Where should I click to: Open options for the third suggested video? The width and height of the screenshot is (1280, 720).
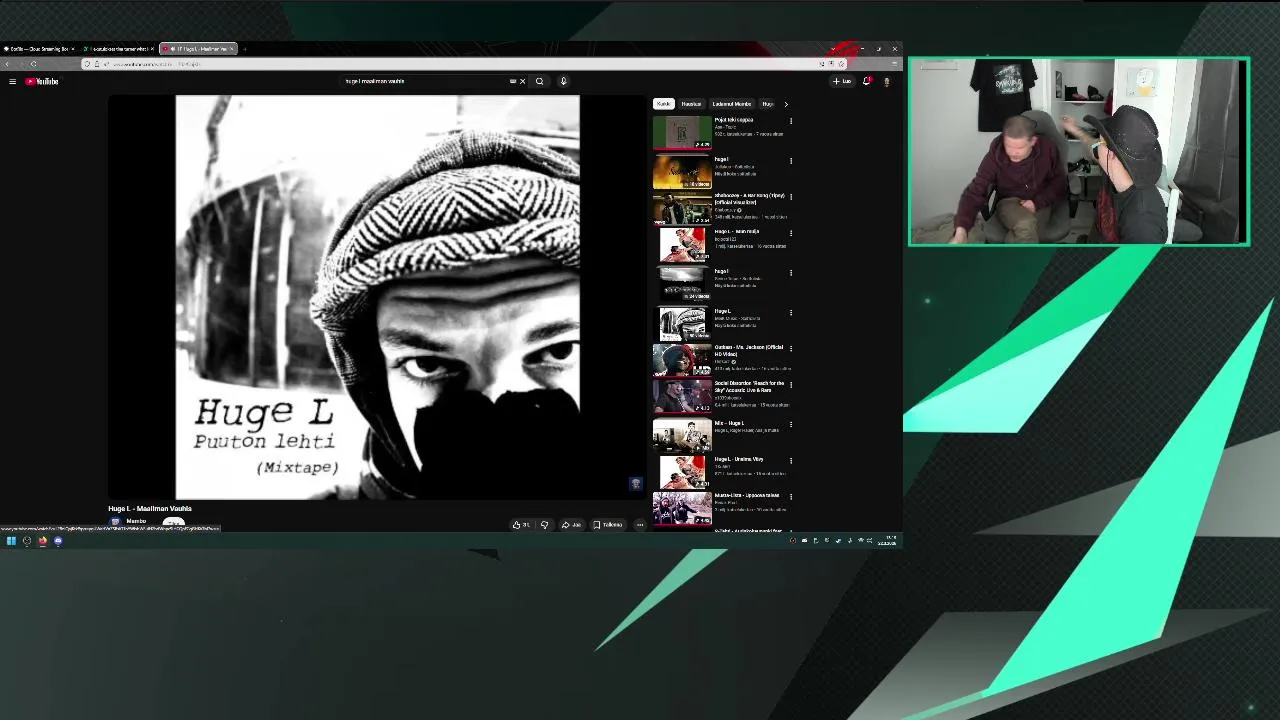790,197
